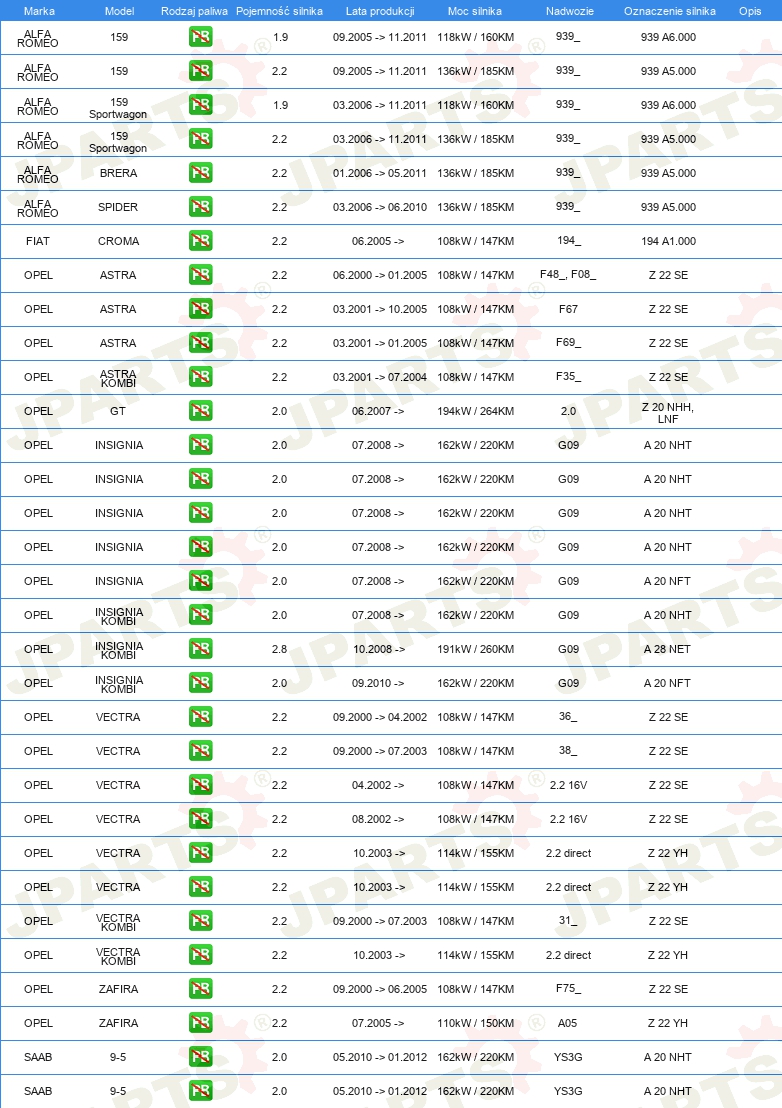Click the Marka column header
Image resolution: width=782 pixels, height=1108 pixels.
[x=39, y=11]
